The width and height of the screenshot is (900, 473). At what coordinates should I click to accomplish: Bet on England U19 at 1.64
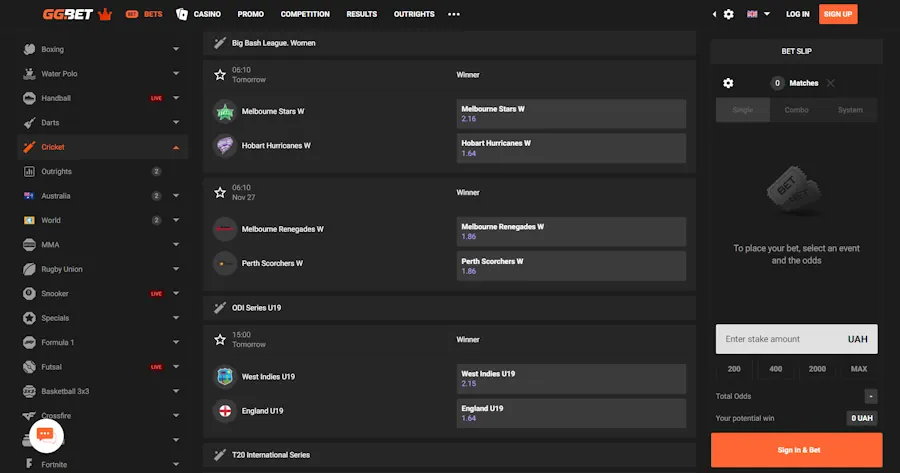571,413
